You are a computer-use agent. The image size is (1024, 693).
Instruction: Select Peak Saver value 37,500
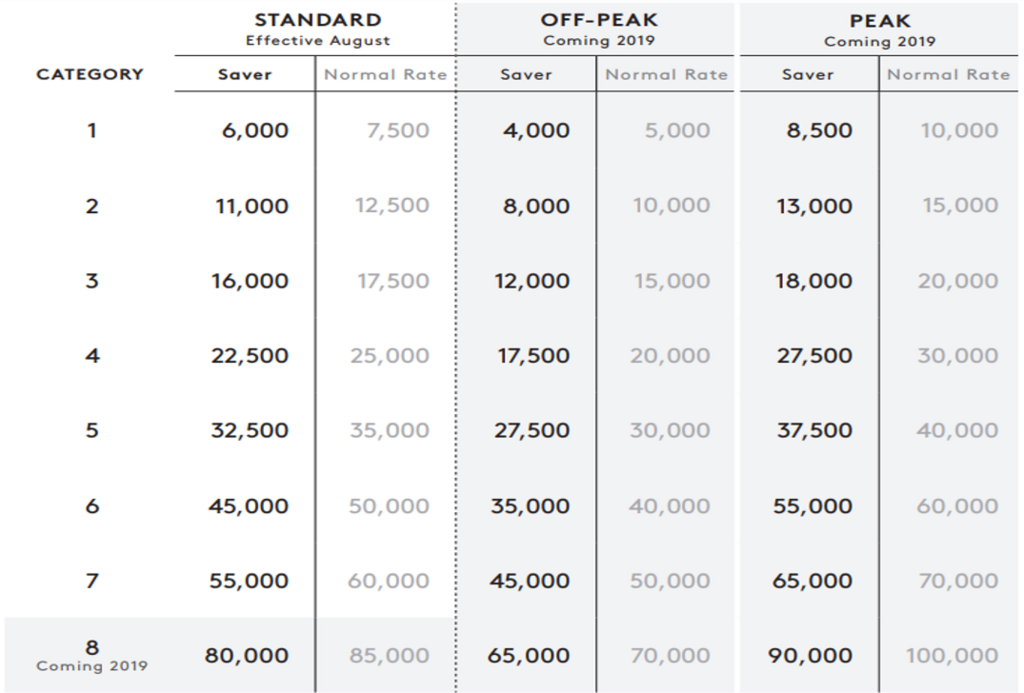click(814, 430)
